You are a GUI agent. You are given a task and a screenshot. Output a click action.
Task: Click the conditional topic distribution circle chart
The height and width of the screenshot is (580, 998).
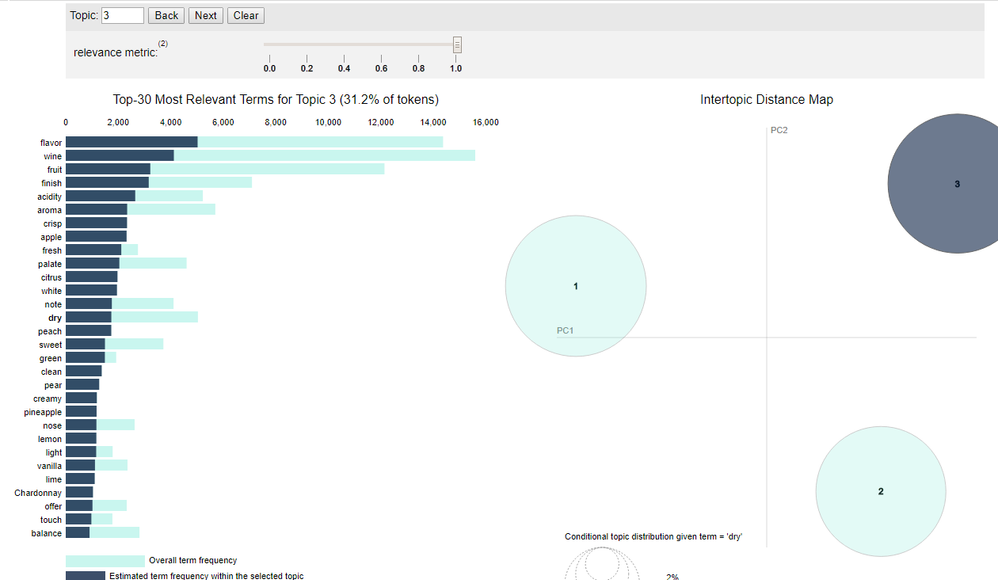coord(601,570)
